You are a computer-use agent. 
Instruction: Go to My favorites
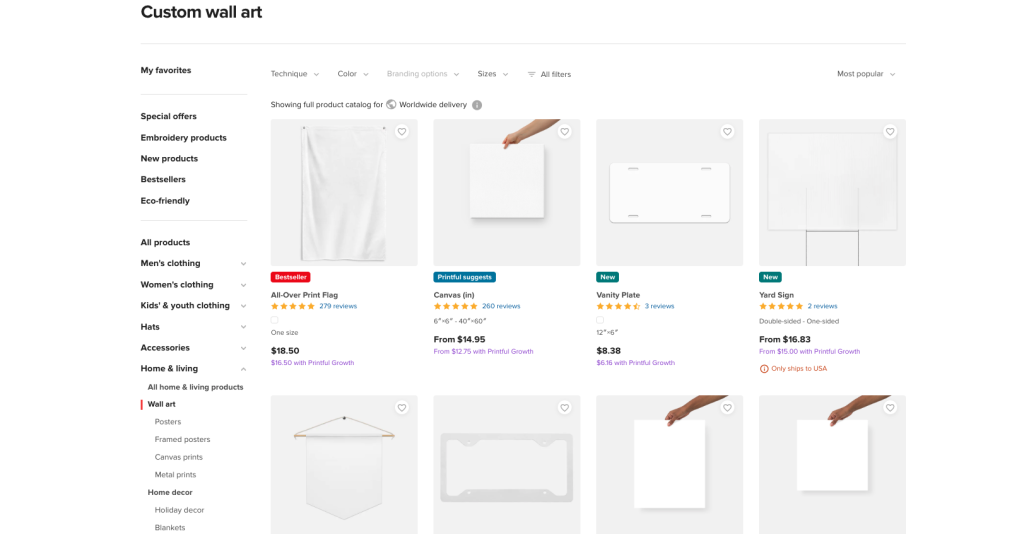166,71
